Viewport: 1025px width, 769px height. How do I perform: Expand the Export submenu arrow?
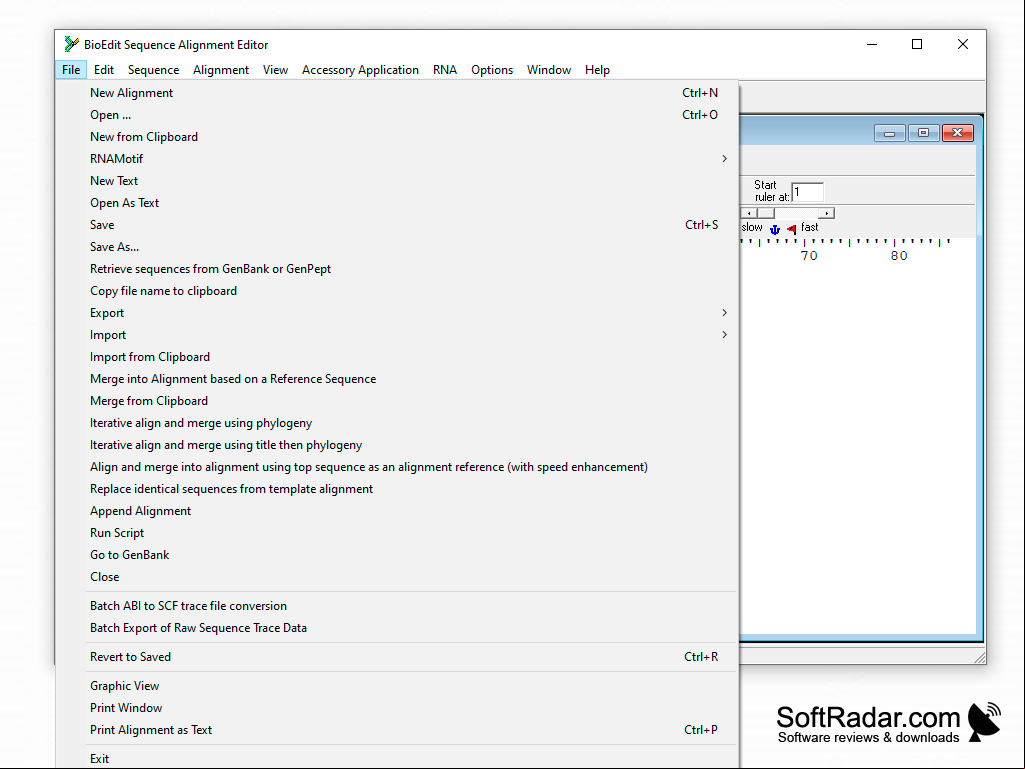[724, 313]
